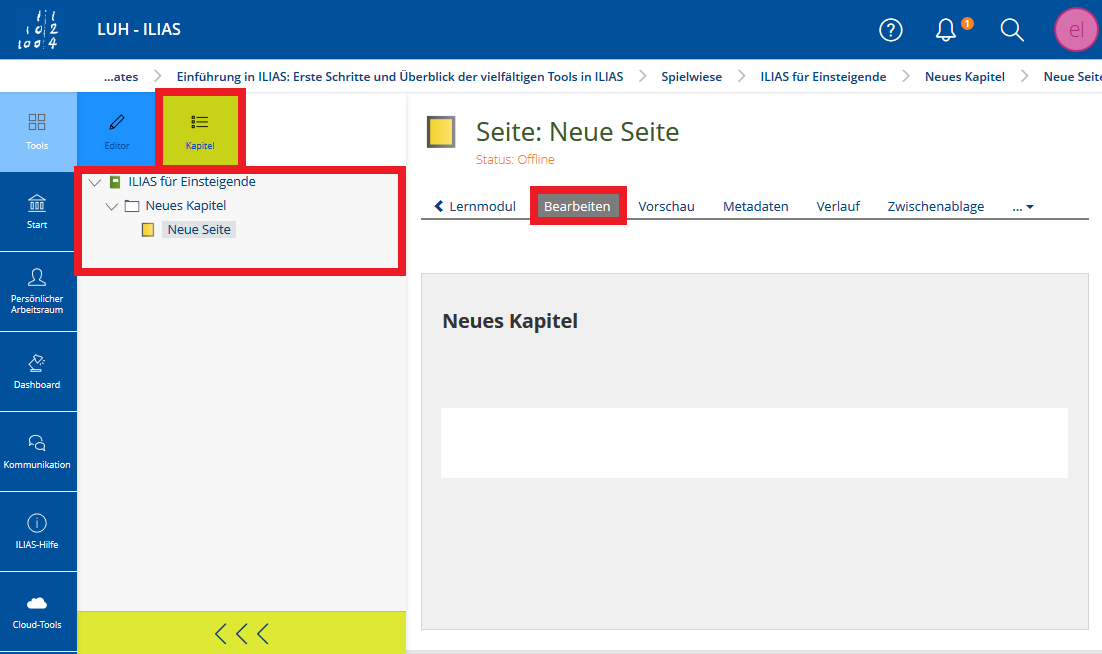Switch to the Zwischenablage tab
Screen dimensions: 1102x654
(935, 207)
